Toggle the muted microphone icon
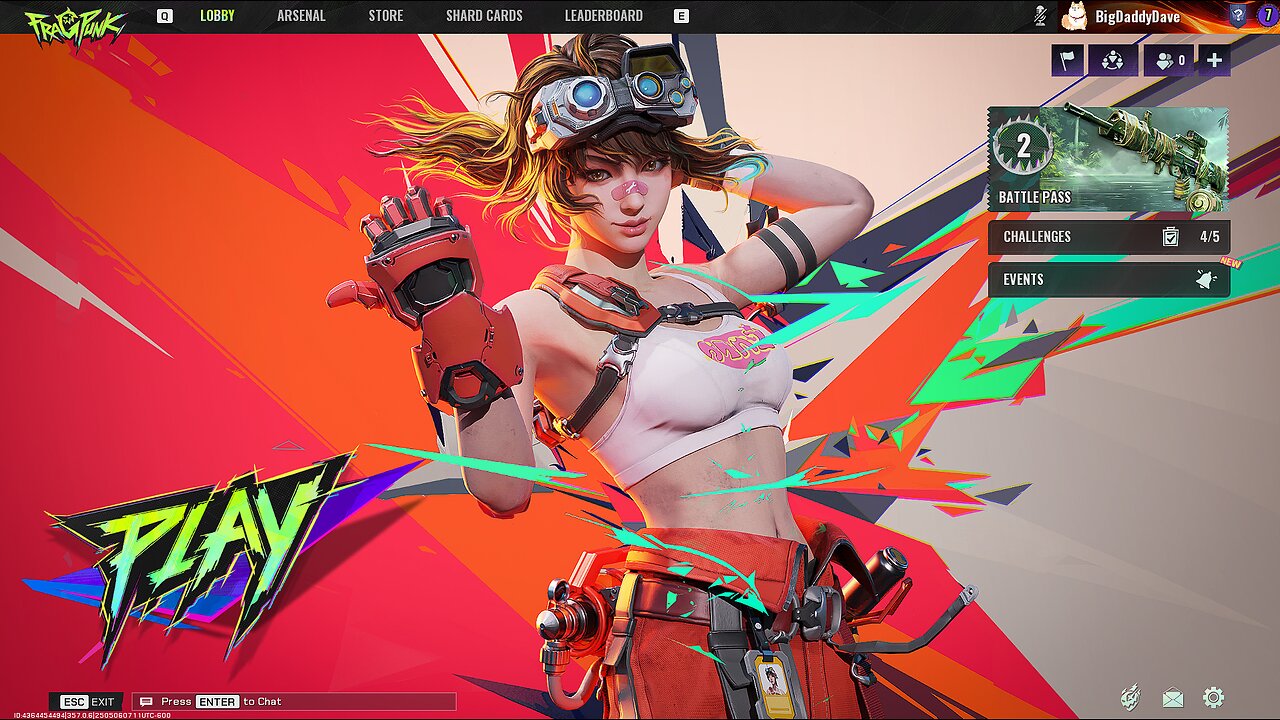The height and width of the screenshot is (720, 1280). (x=1040, y=16)
